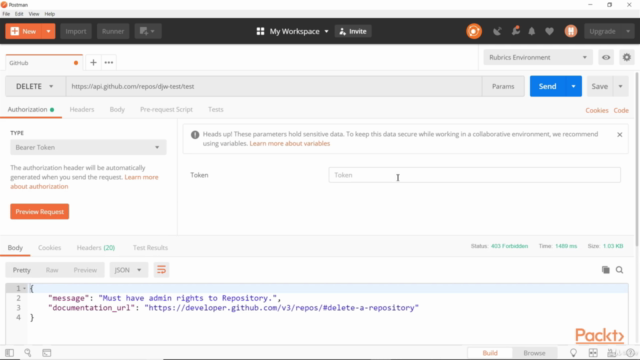The height and width of the screenshot is (360, 640).
Task: Open the Edit menu
Action: coord(19,14)
